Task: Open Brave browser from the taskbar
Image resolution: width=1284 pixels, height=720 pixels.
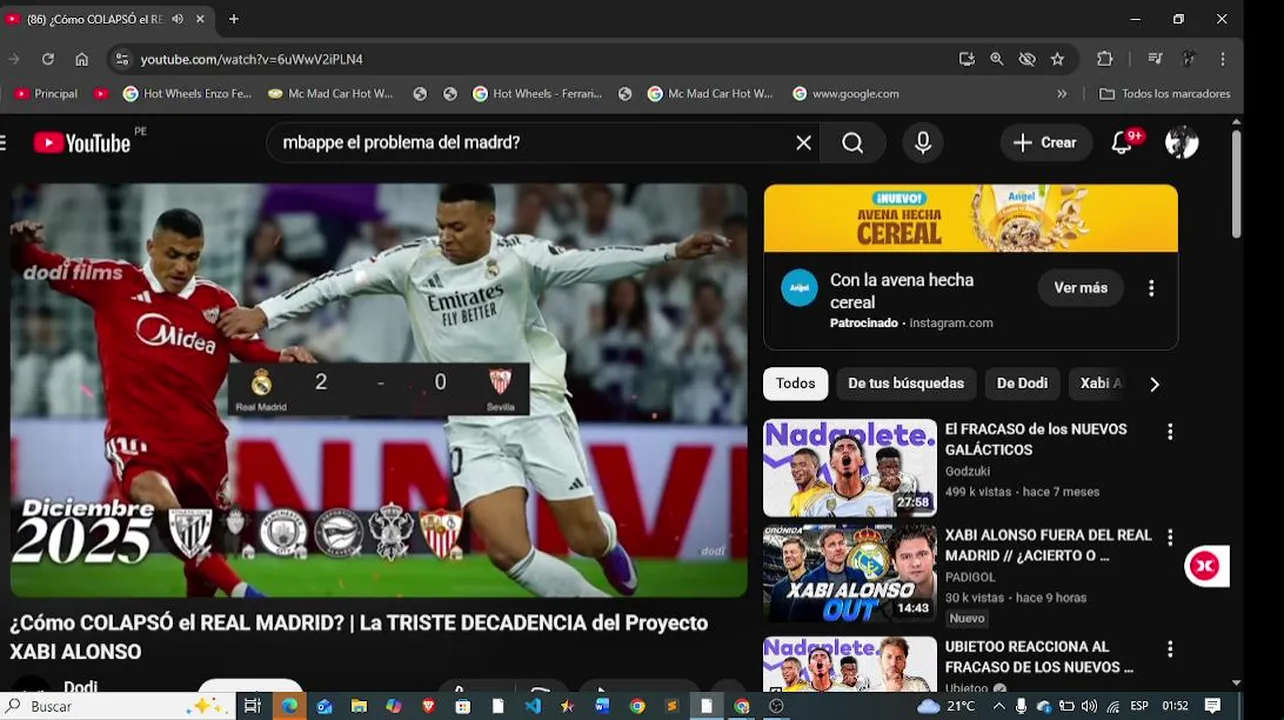Action: tap(429, 706)
